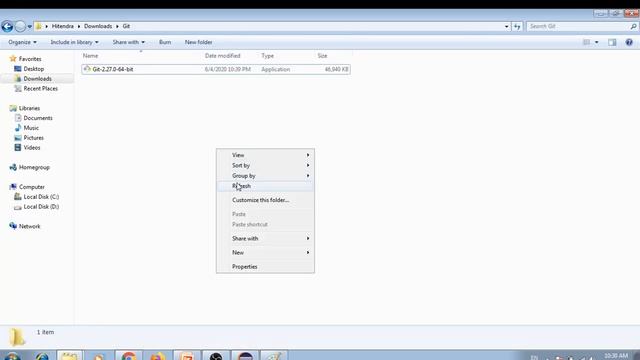Open the Share with toolbar dropdown
Image resolution: width=640 pixels, height=360 pixels.
point(129,42)
